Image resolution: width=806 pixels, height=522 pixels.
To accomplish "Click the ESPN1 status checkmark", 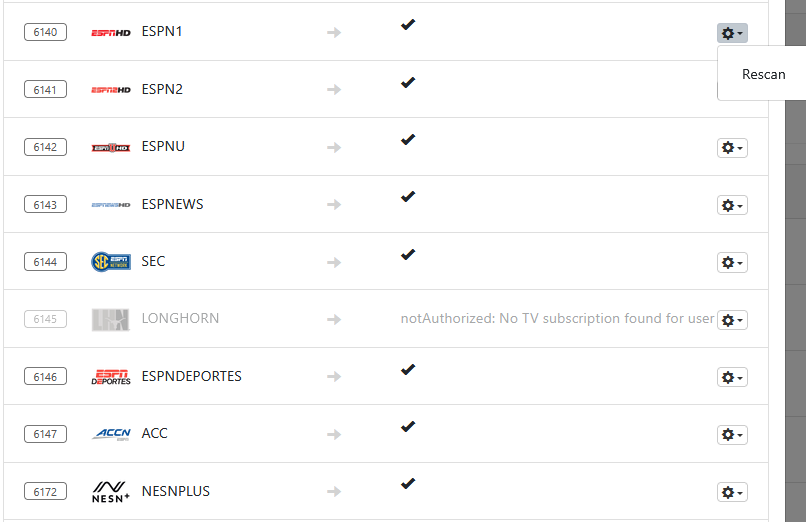I will click(x=408, y=24).
